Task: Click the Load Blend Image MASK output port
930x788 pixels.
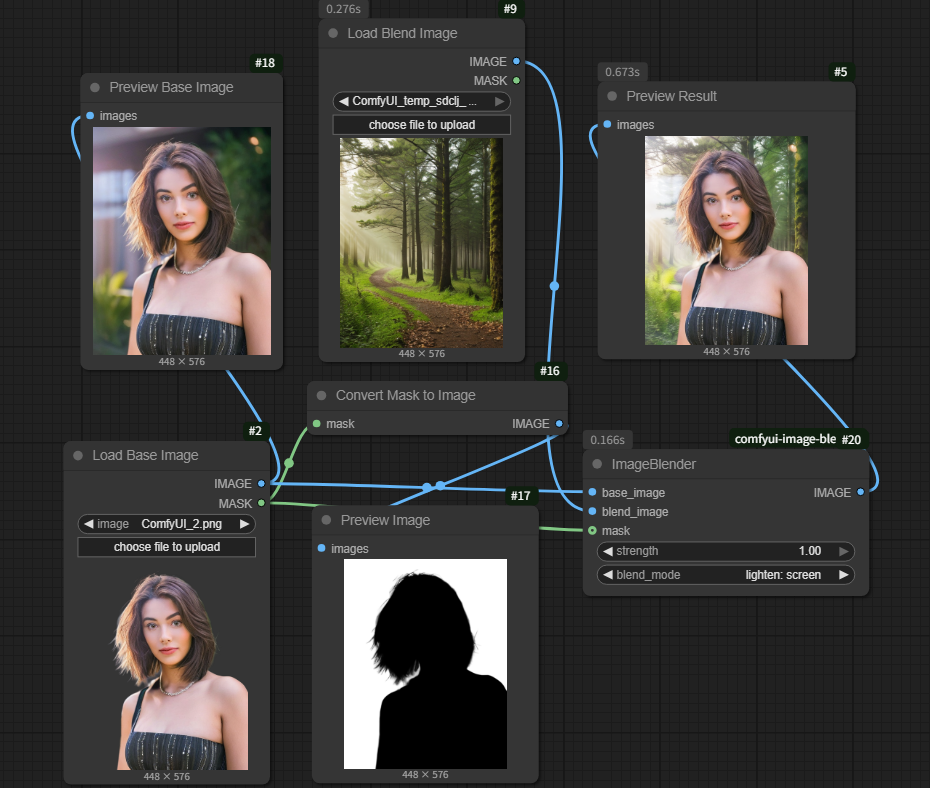Action: (x=516, y=80)
